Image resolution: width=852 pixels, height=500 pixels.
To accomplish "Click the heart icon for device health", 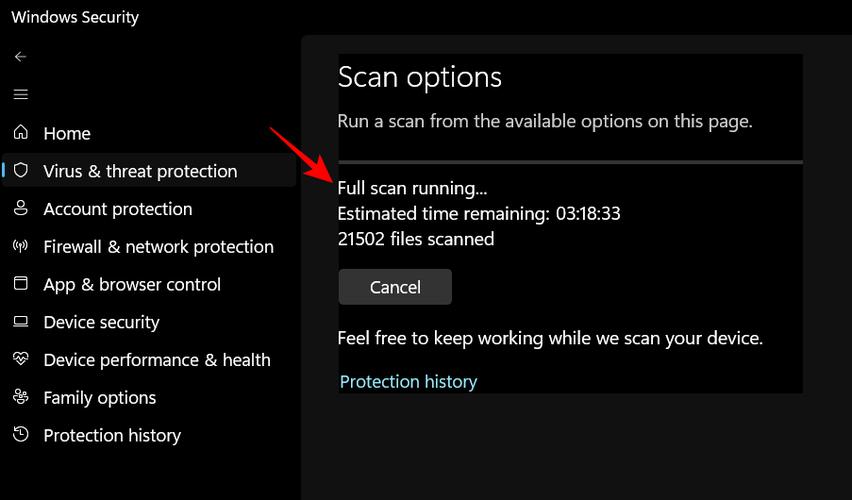I will (x=21, y=359).
